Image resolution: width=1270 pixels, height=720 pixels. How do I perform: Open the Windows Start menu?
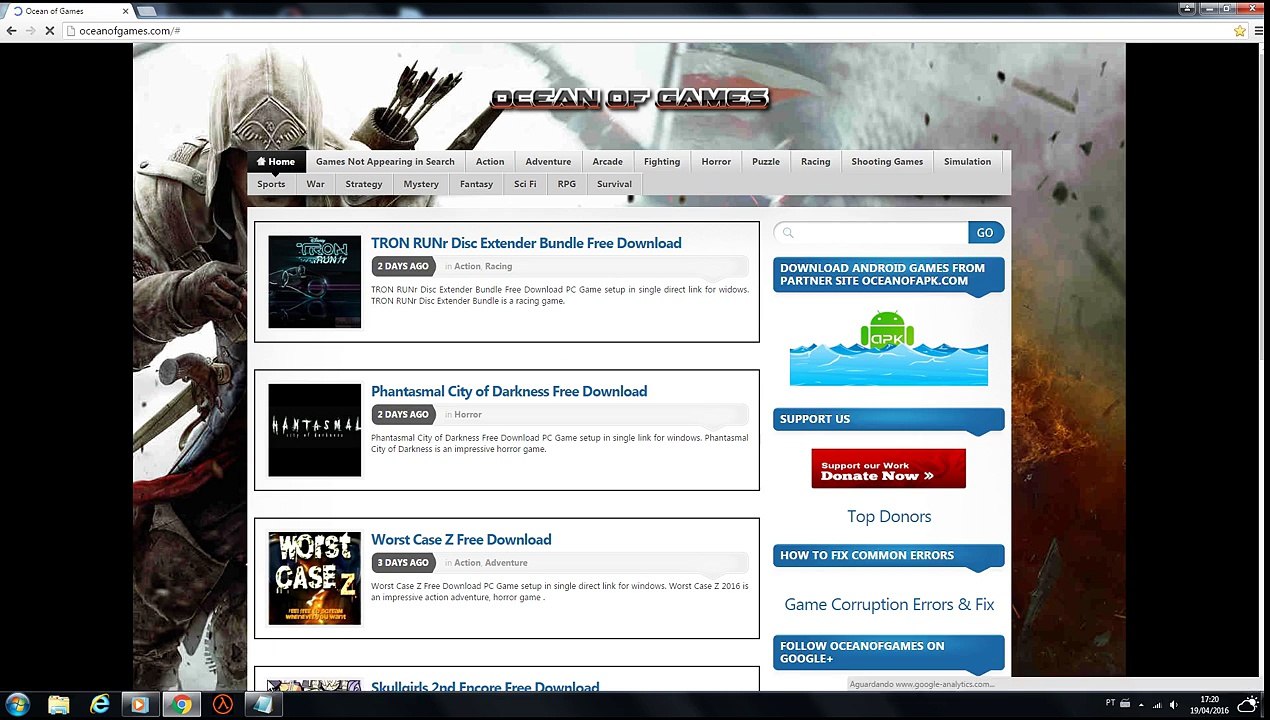[18, 705]
